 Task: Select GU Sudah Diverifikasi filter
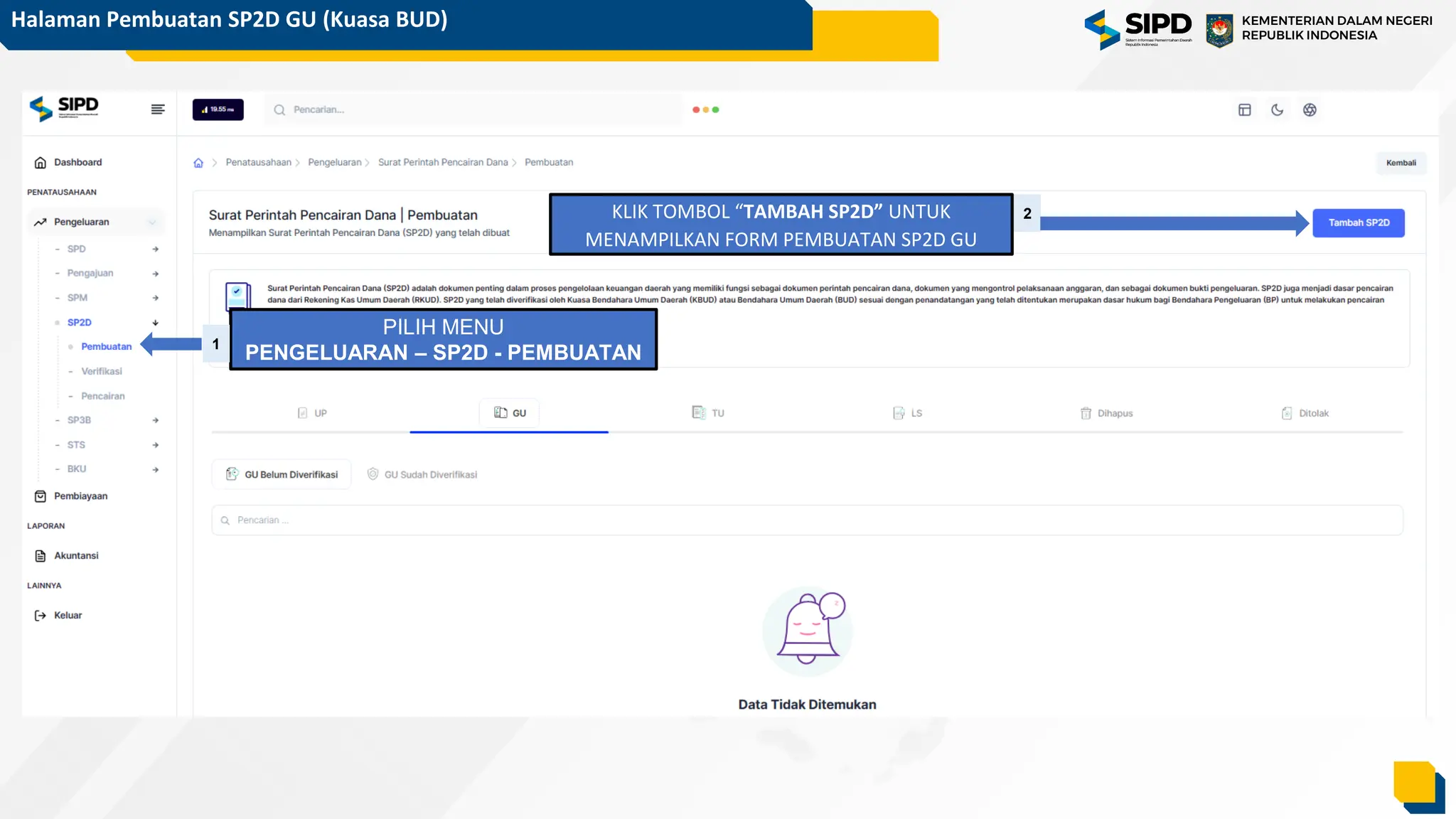click(422, 474)
